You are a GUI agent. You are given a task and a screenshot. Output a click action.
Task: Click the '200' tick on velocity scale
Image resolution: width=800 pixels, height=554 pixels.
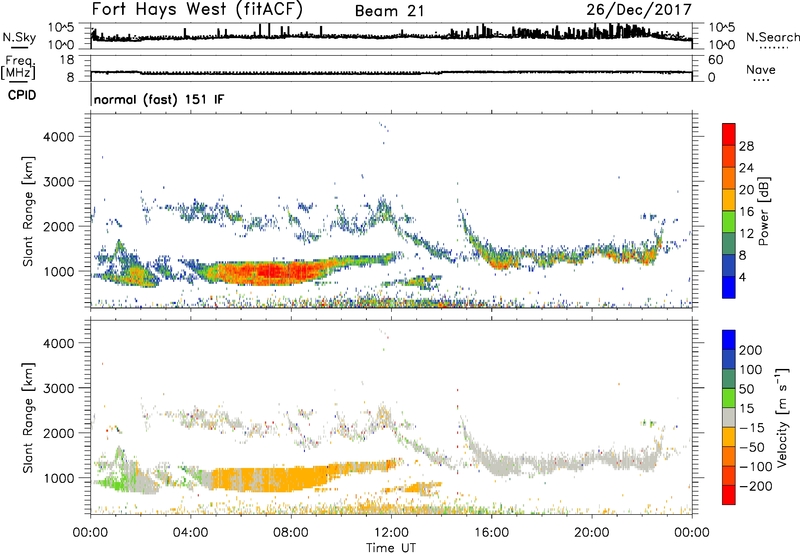(751, 350)
